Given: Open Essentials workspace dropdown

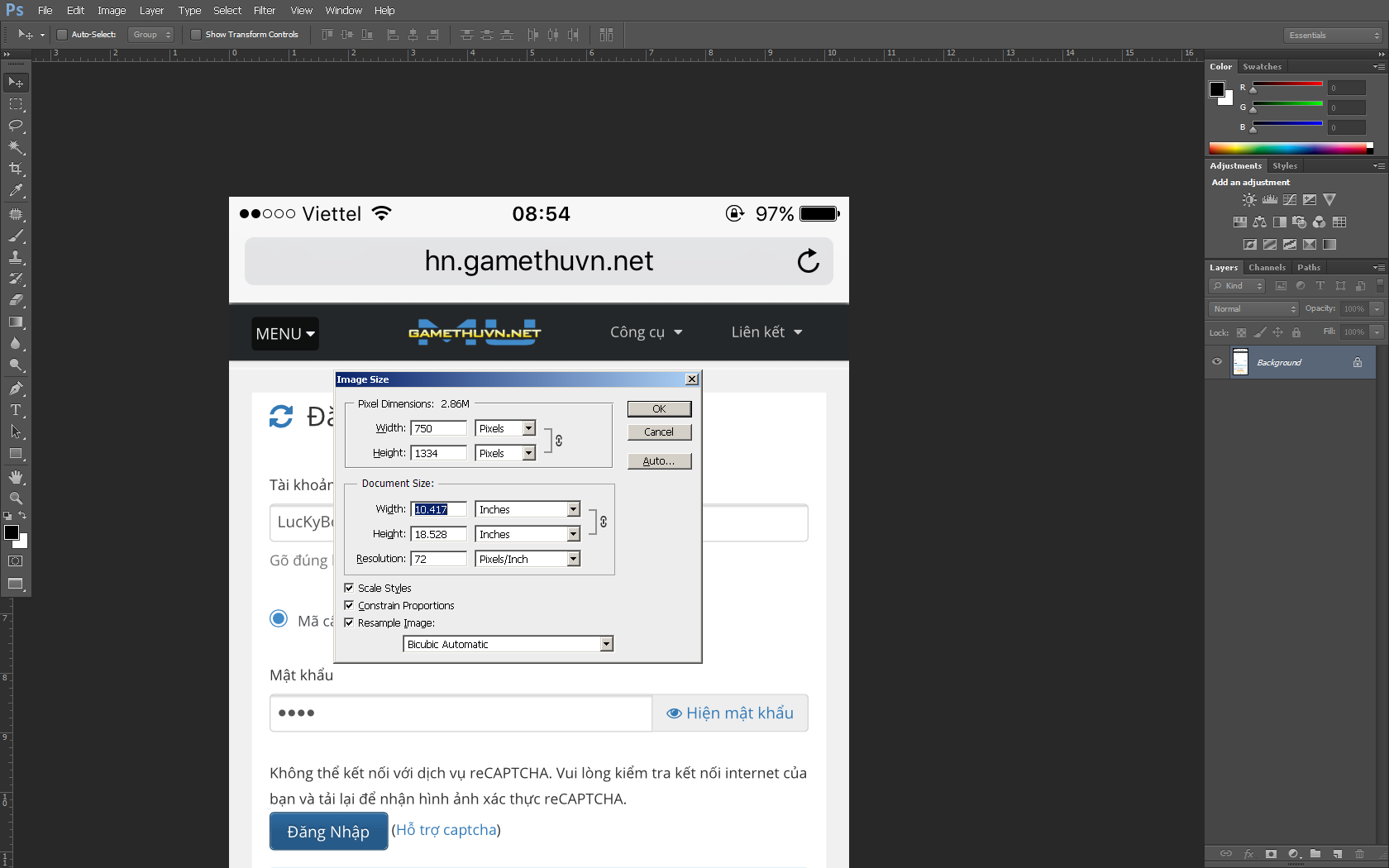Looking at the screenshot, I should click(x=1333, y=36).
